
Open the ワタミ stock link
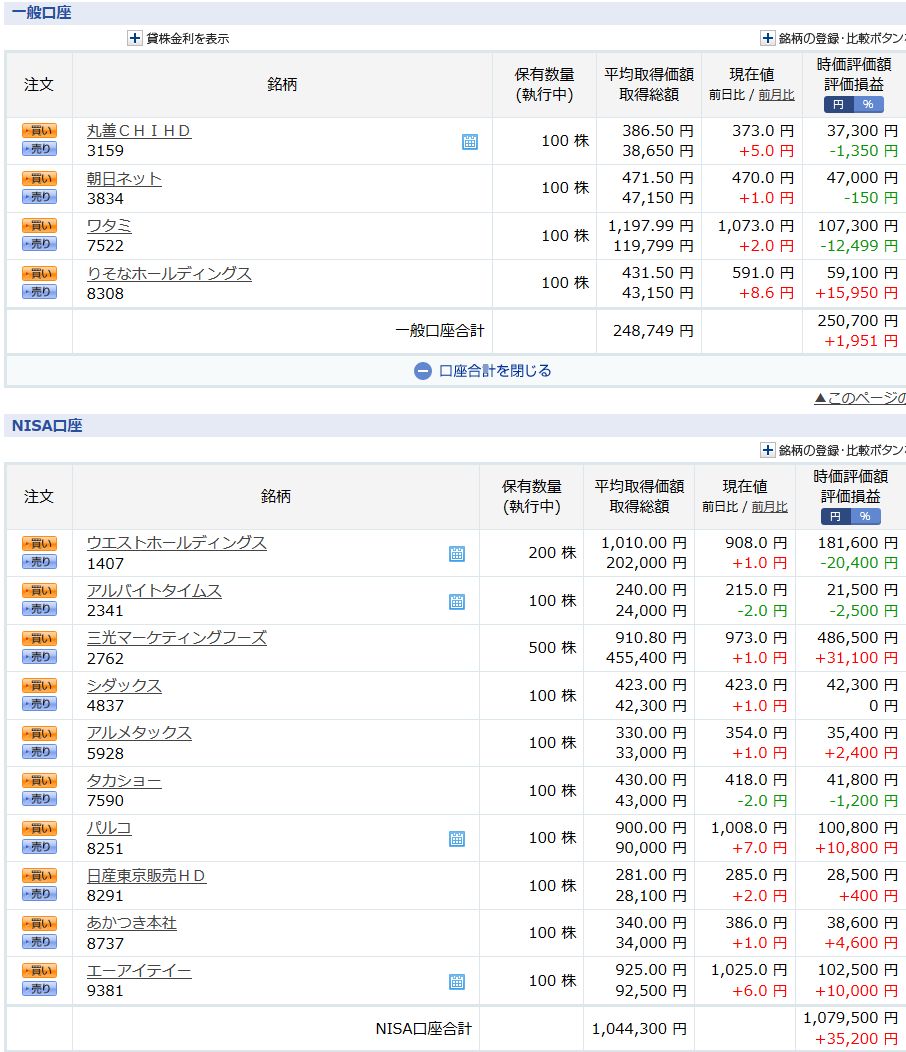coord(109,226)
